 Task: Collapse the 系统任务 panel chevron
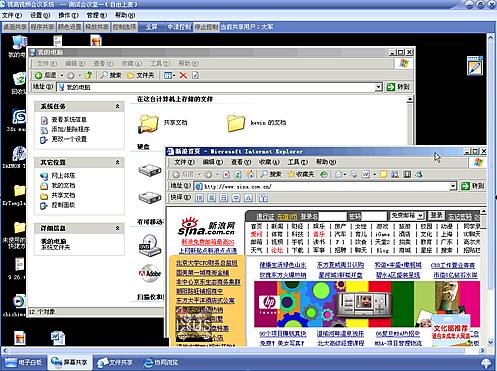(x=117, y=106)
